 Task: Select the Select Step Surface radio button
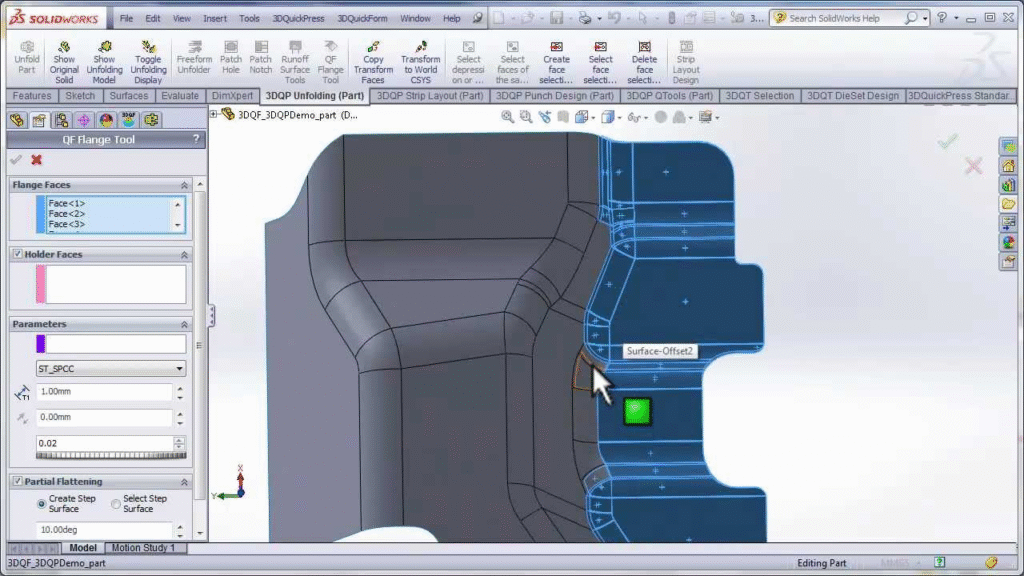coord(116,504)
